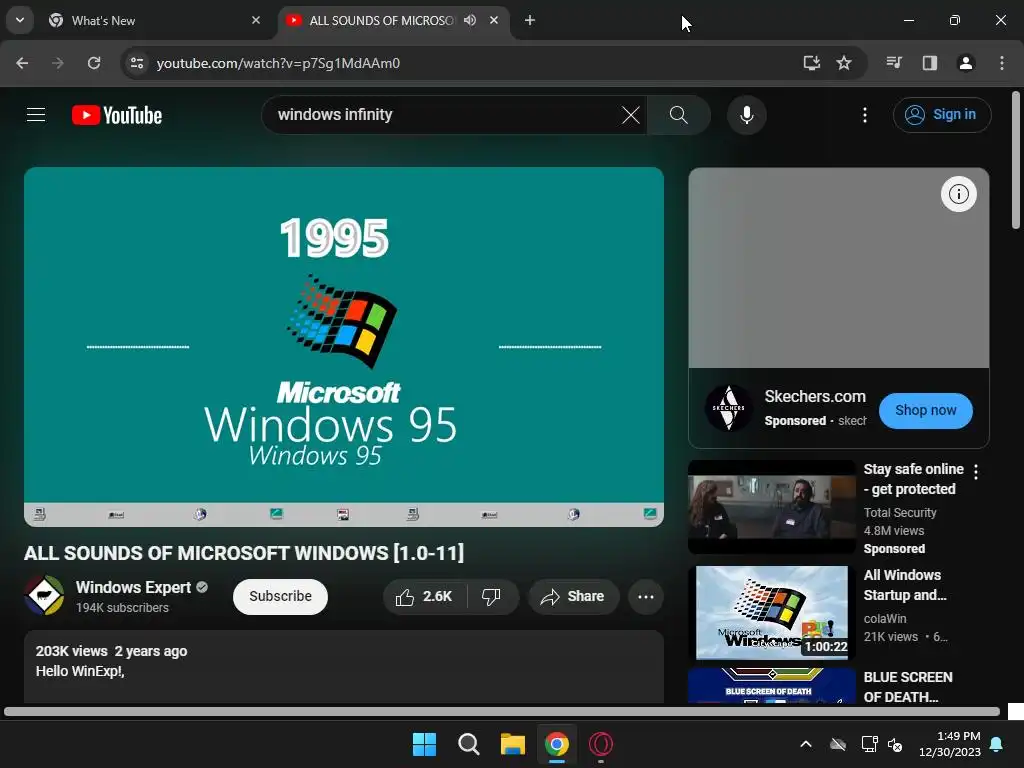Go back to the previous page
This screenshot has width=1024, height=768.
22,63
